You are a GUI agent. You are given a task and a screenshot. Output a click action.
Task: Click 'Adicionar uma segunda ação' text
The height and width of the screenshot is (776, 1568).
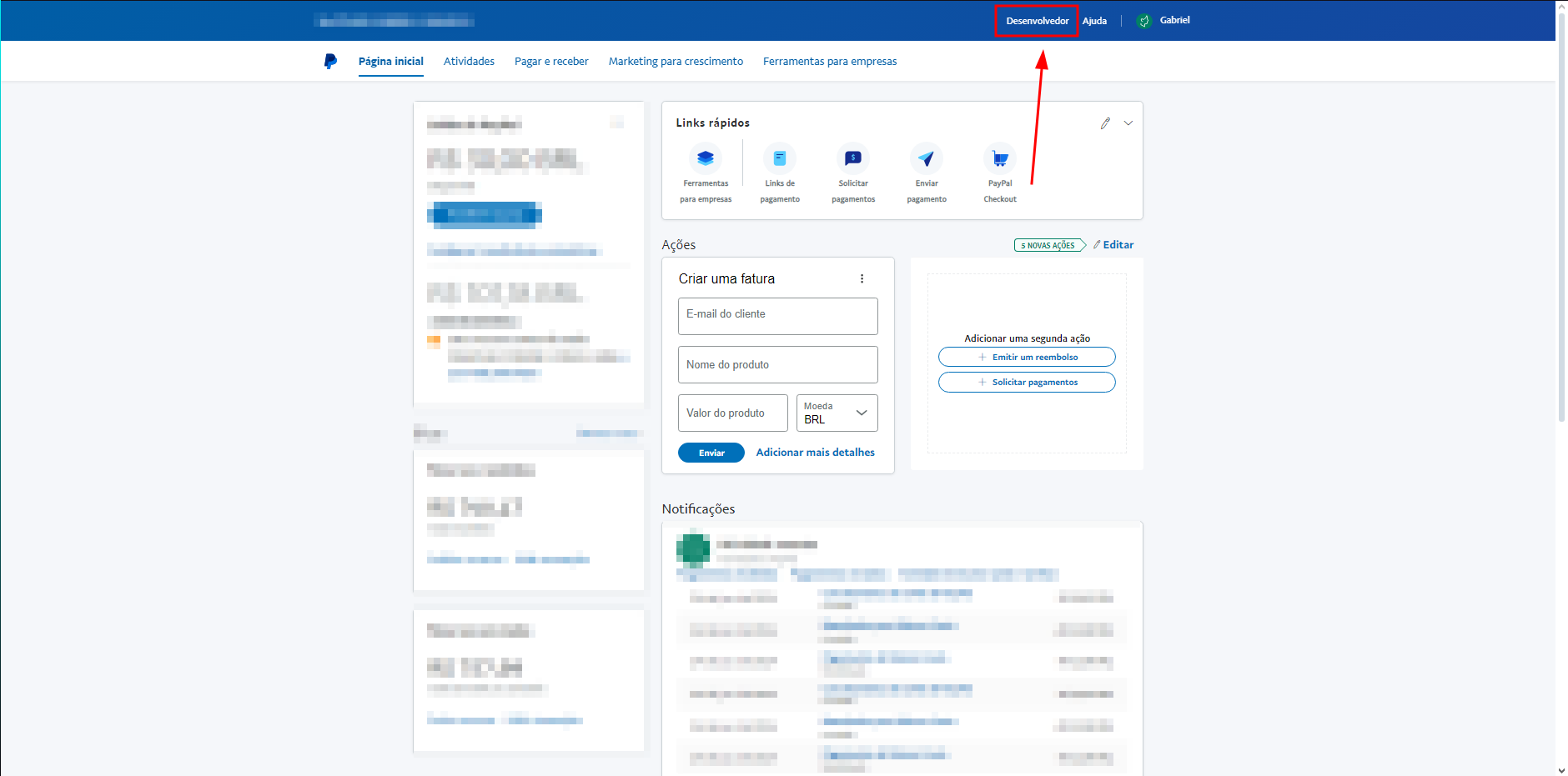1027,338
